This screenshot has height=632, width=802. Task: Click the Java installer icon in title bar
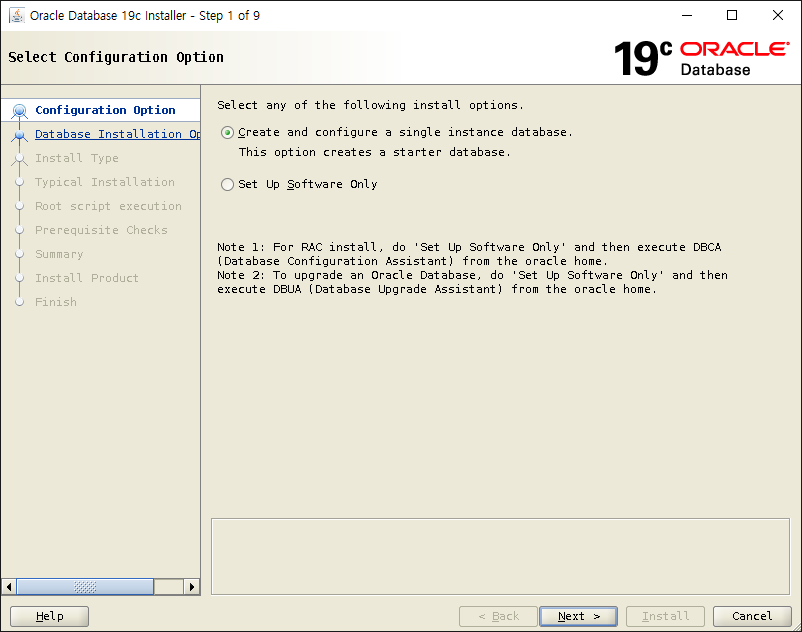17,15
